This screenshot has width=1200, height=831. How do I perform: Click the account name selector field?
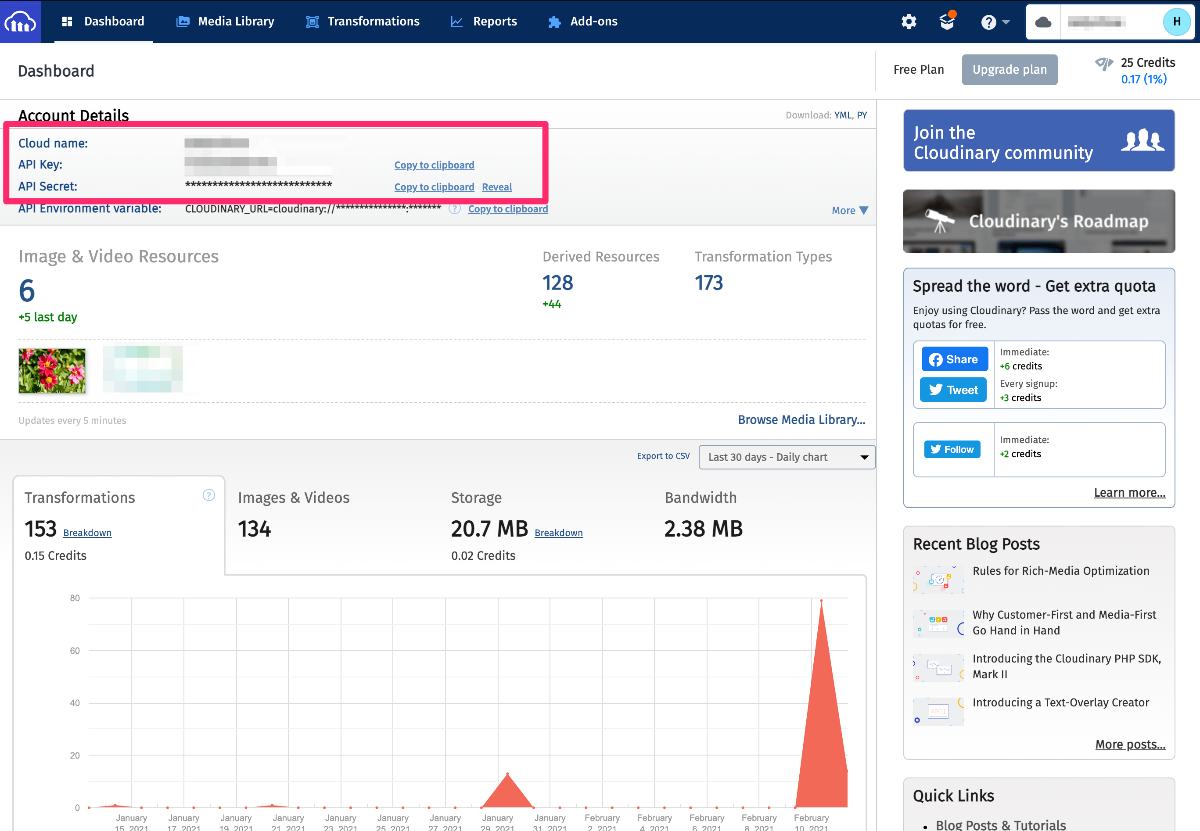pyautogui.click(x=1110, y=21)
